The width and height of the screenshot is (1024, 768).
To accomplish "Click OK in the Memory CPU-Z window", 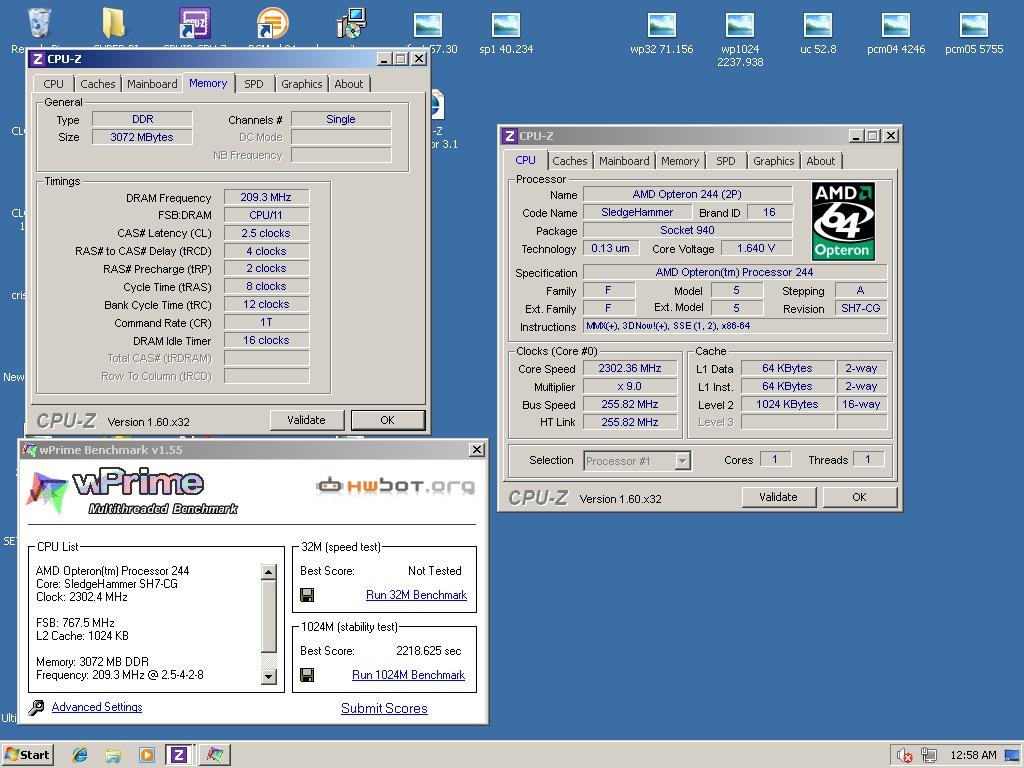I will point(388,420).
